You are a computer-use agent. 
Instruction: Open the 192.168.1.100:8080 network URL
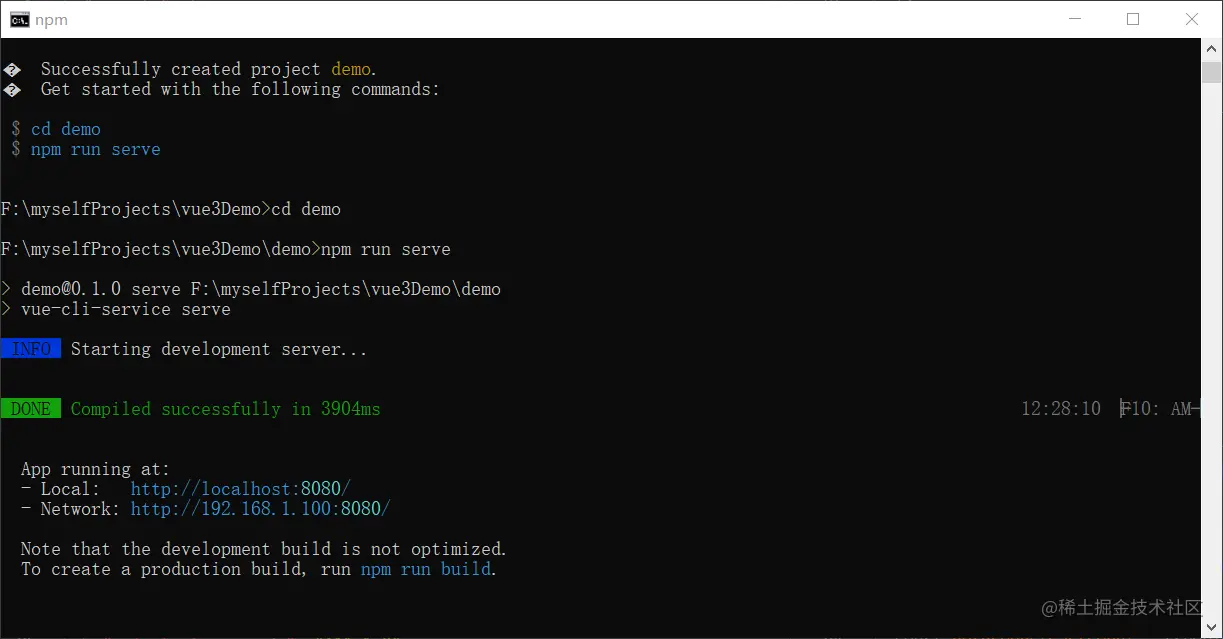(x=260, y=509)
